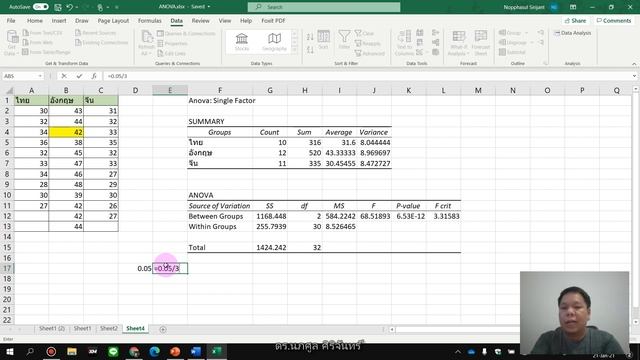Click in the Search box

coord(324,7)
